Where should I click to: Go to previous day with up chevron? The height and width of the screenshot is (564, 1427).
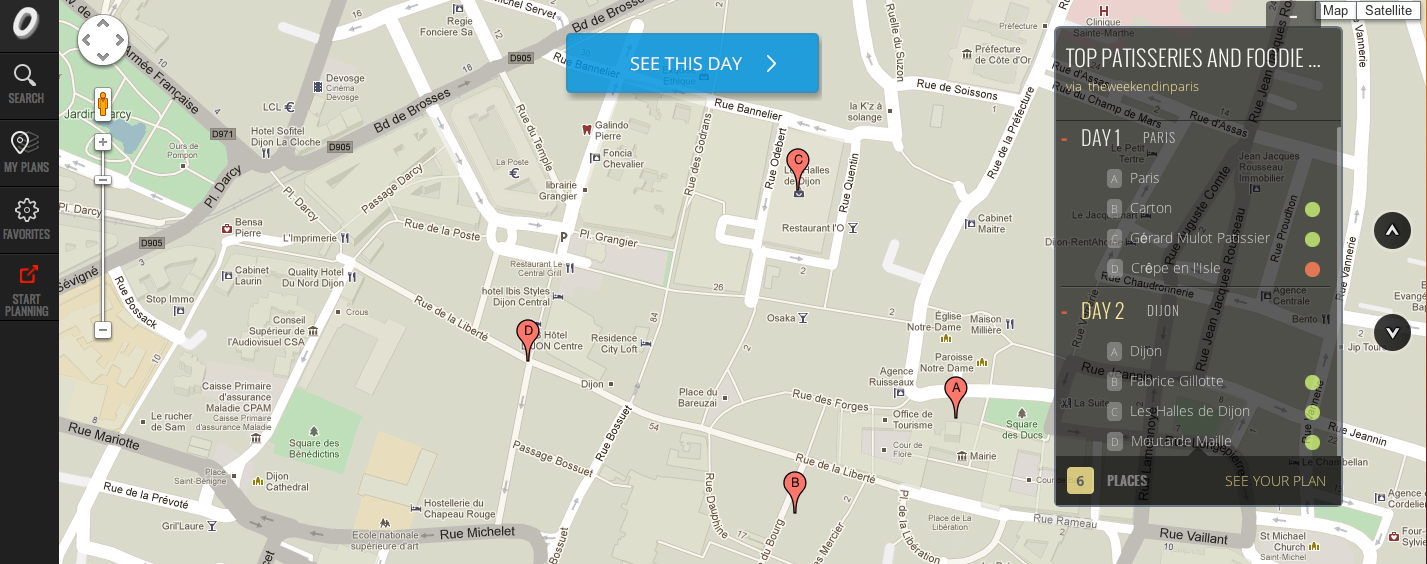(1392, 231)
